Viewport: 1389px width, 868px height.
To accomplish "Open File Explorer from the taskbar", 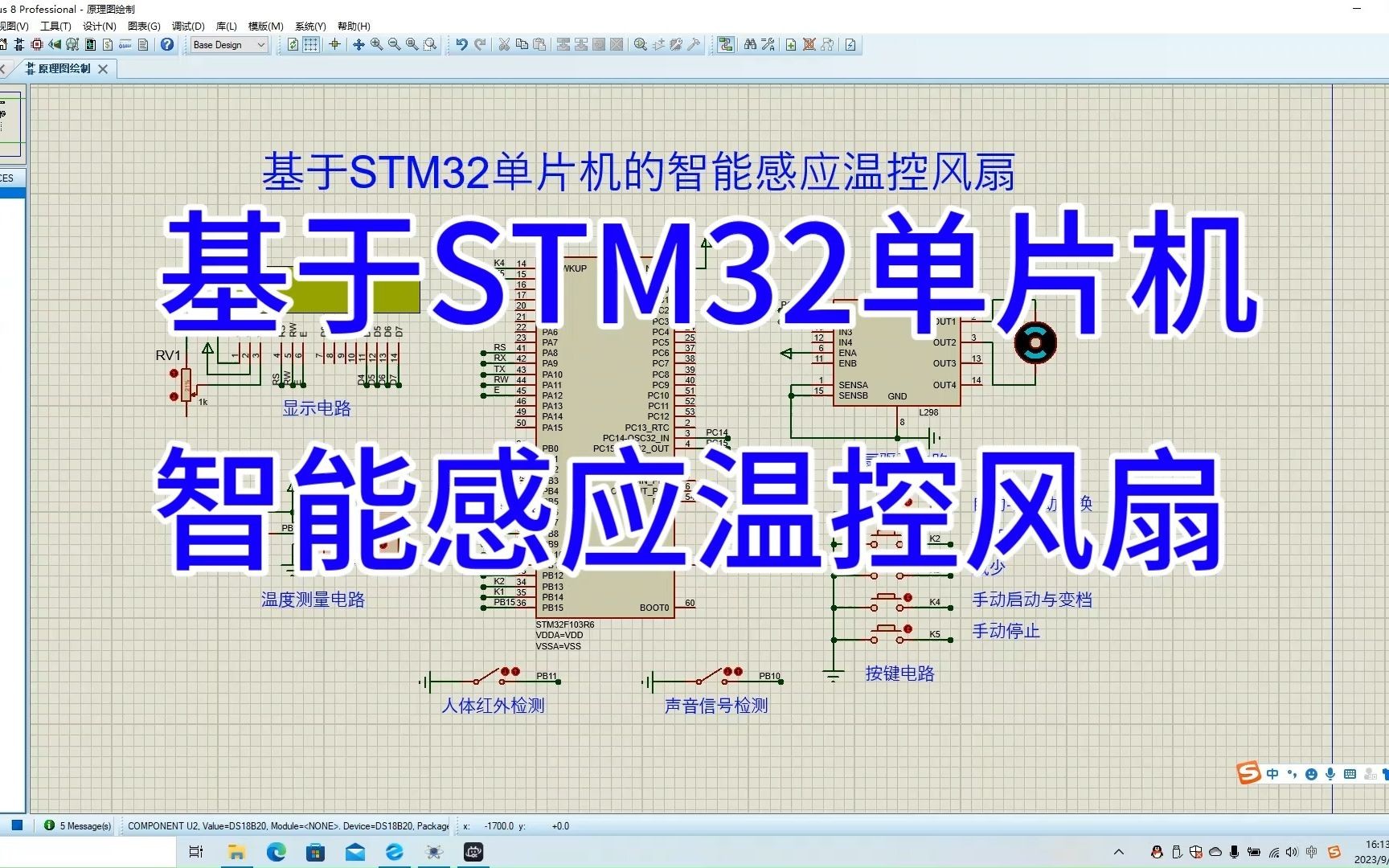I will pos(236,852).
